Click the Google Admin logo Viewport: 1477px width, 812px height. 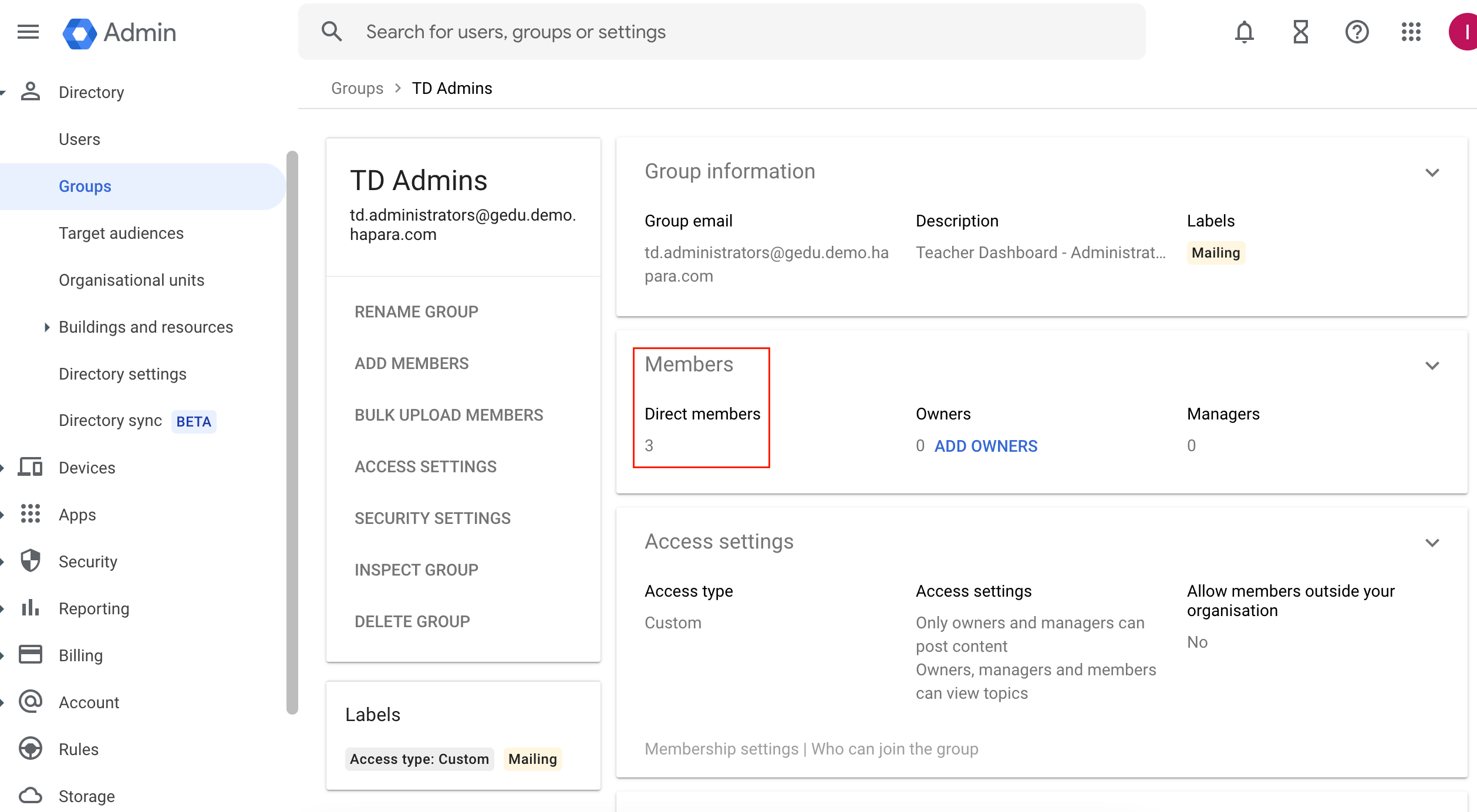pyautogui.click(x=119, y=33)
